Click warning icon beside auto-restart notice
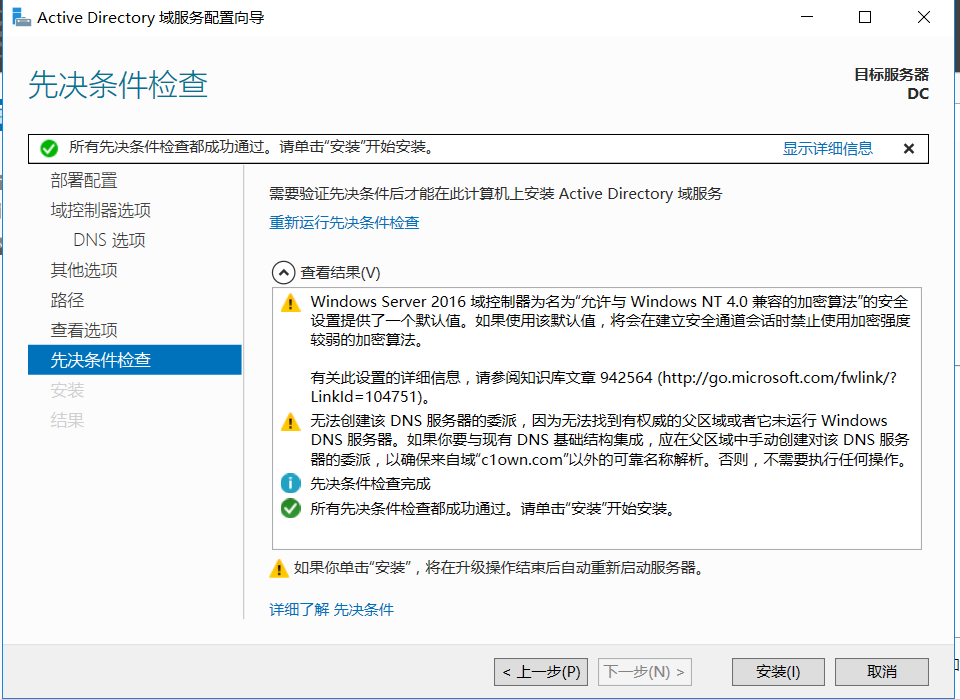The height and width of the screenshot is (699, 960). coord(279,569)
